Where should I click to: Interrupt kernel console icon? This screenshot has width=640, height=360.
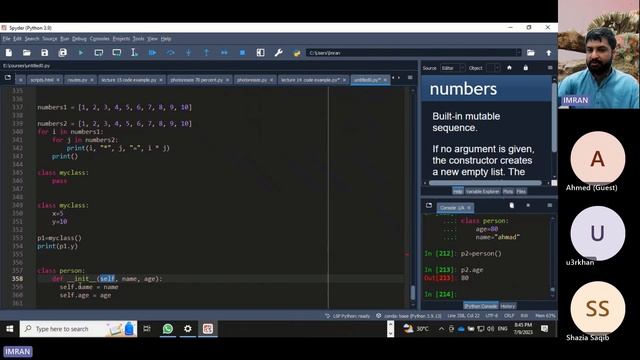click(x=528, y=205)
